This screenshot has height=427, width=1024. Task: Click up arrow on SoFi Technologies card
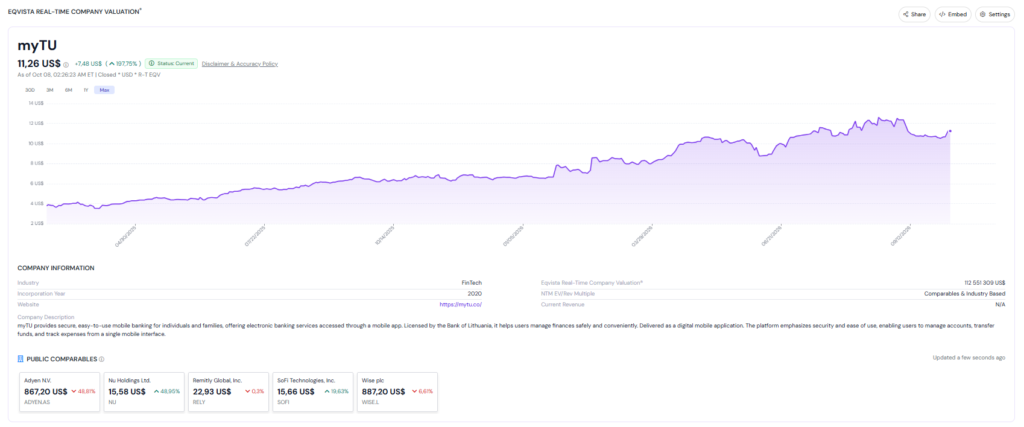pyautogui.click(x=326, y=392)
